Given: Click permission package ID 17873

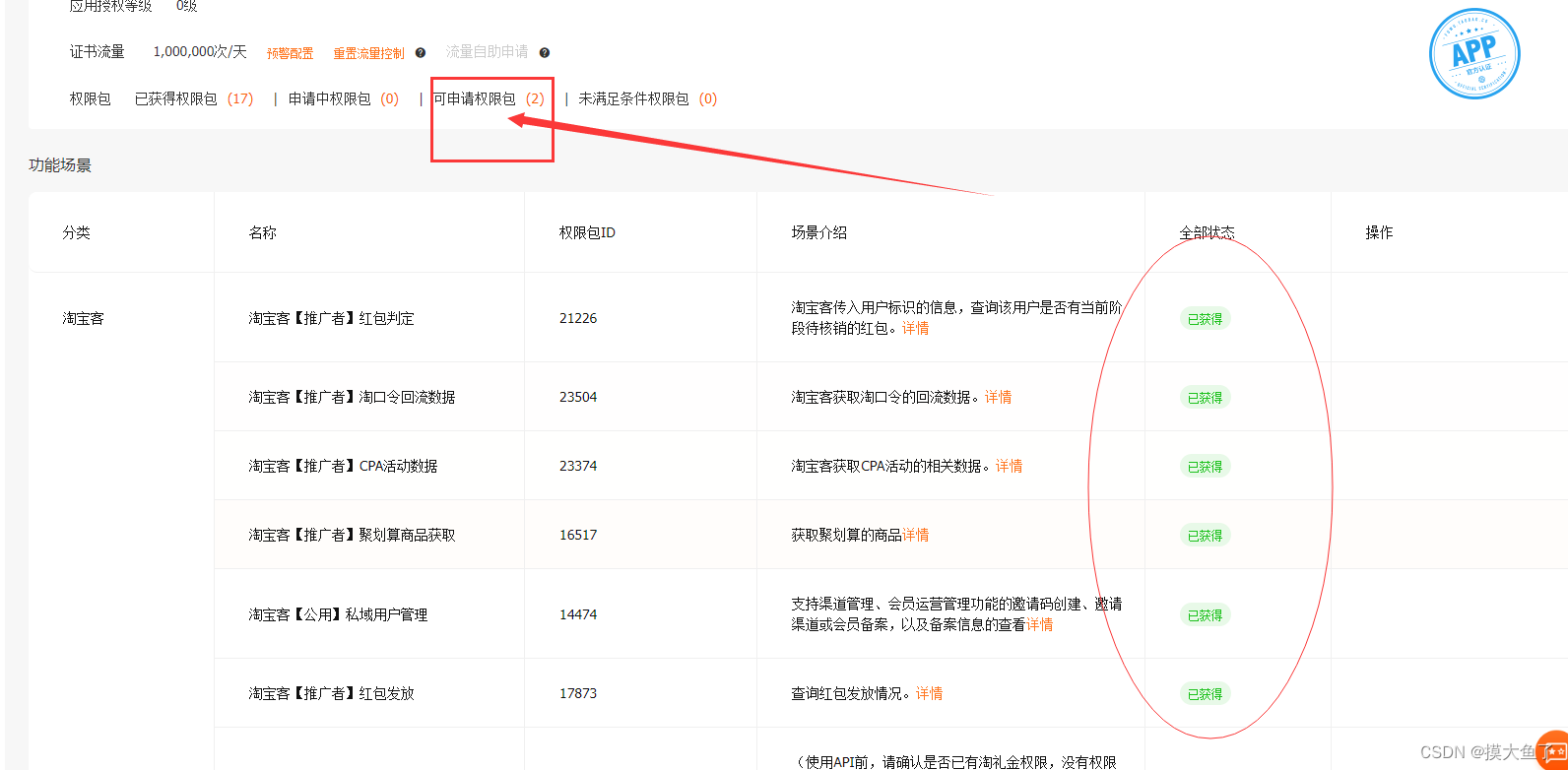Looking at the screenshot, I should pyautogui.click(x=578, y=693).
